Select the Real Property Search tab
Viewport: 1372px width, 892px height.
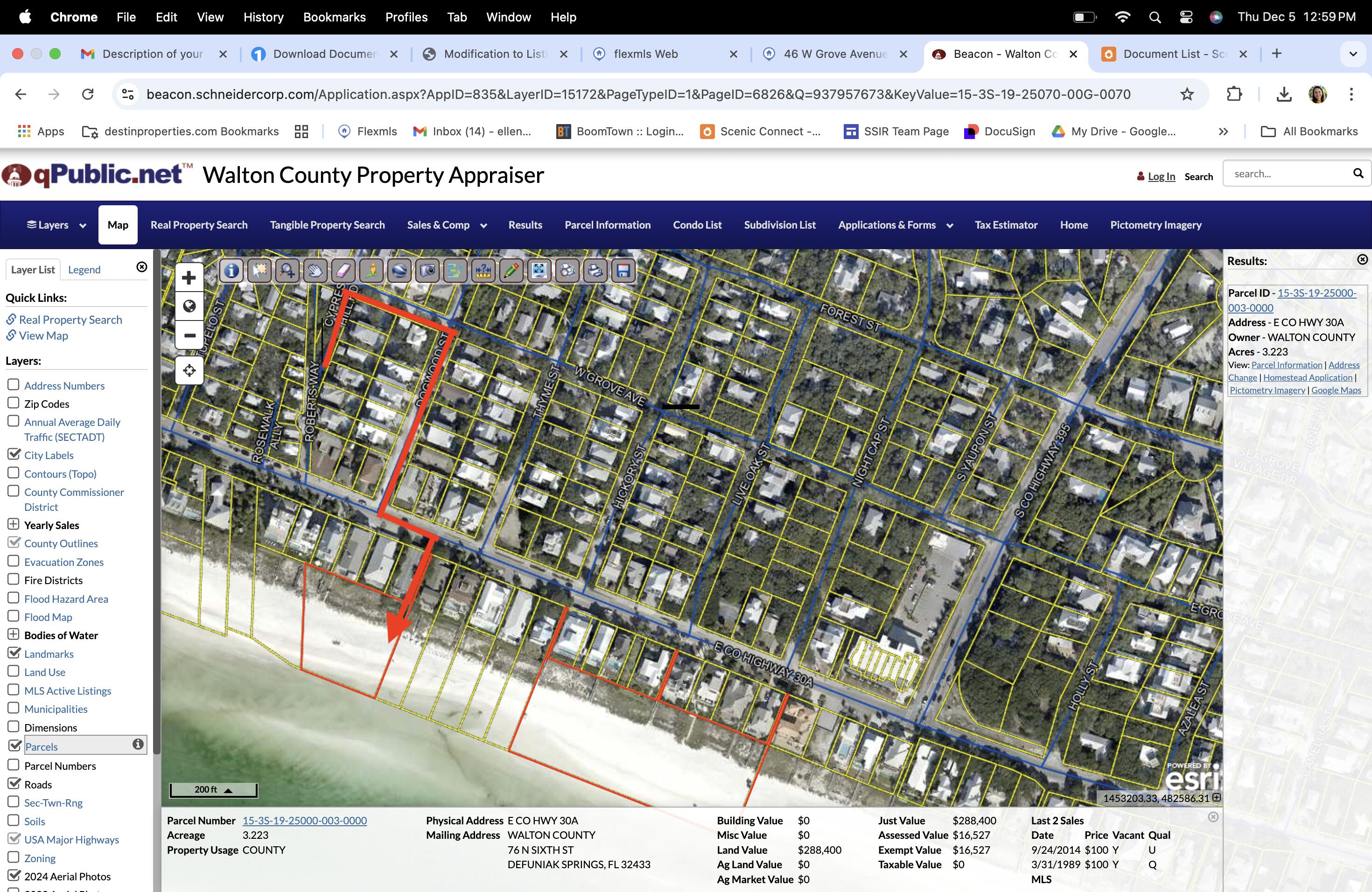198,224
